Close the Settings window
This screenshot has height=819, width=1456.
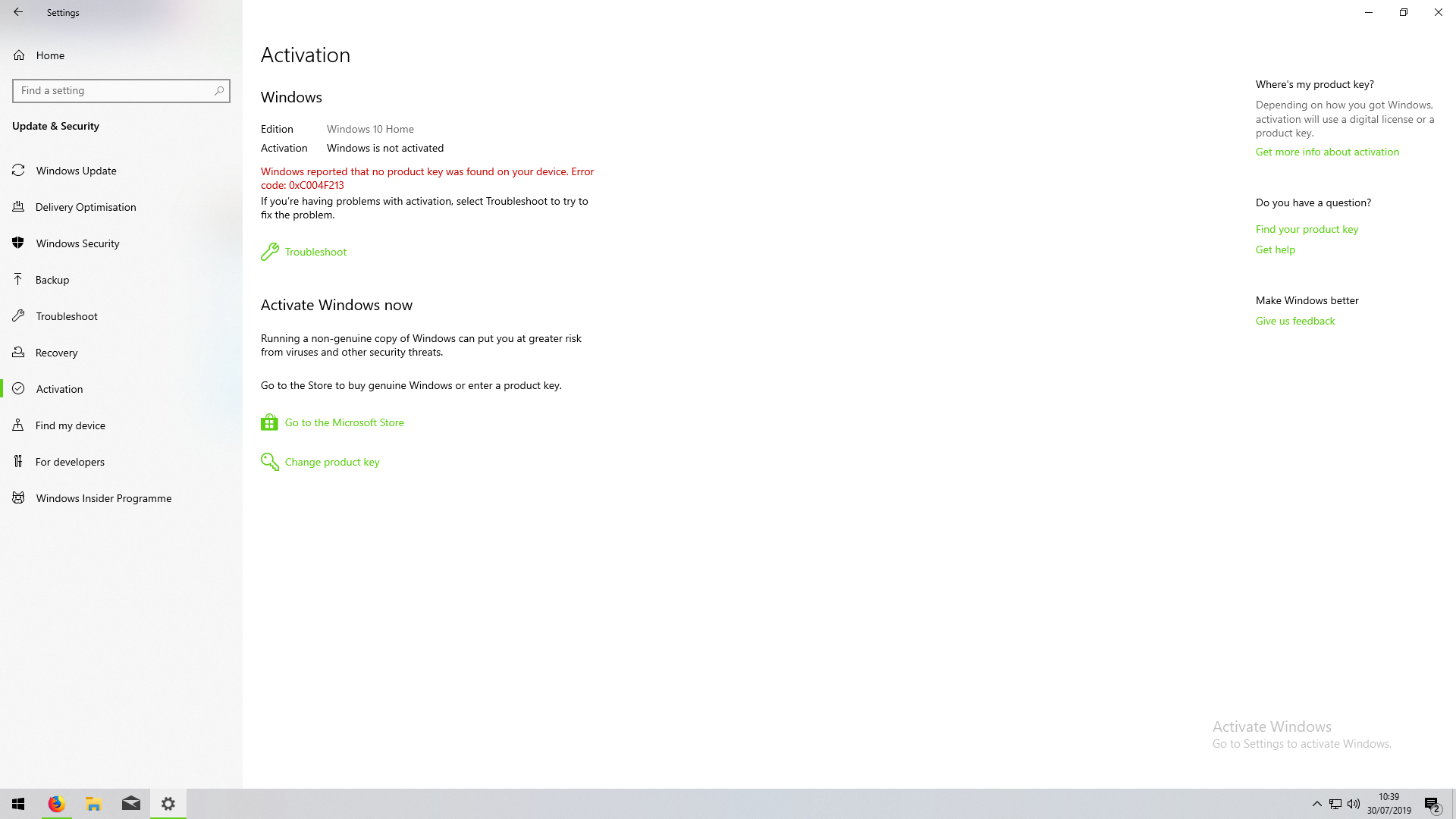pos(1439,12)
